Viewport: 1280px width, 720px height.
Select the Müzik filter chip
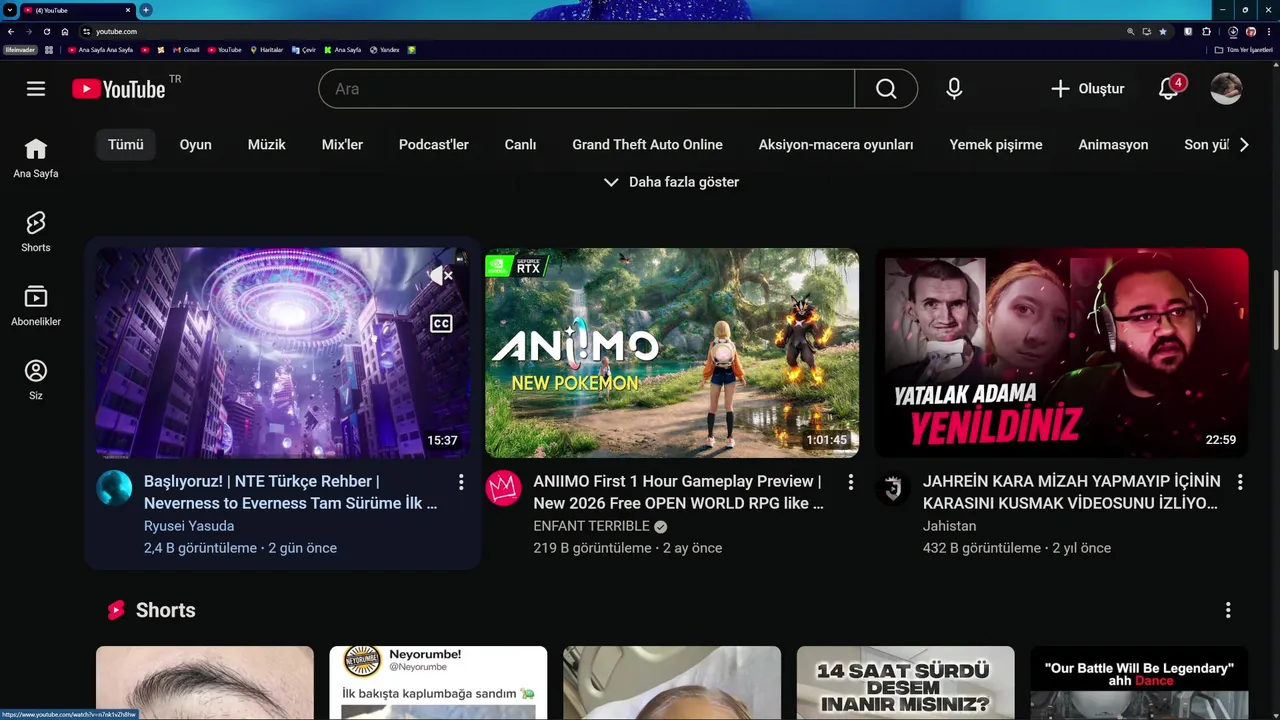click(x=267, y=145)
